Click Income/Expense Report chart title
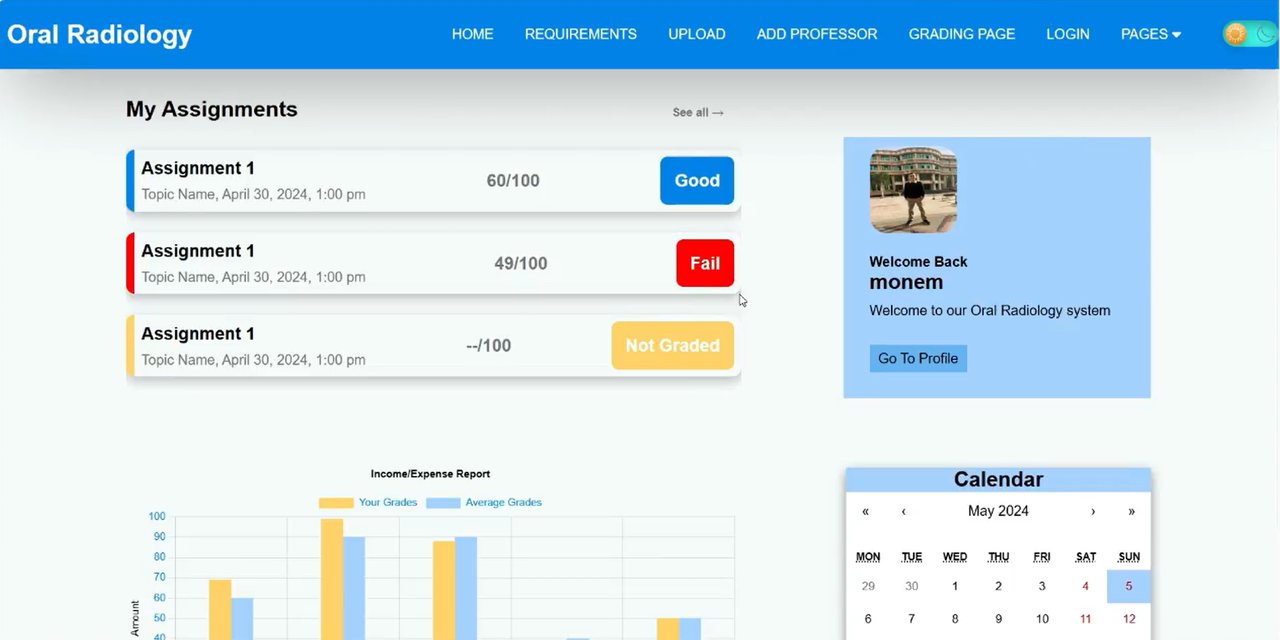The width and height of the screenshot is (1280, 640). [x=430, y=474]
